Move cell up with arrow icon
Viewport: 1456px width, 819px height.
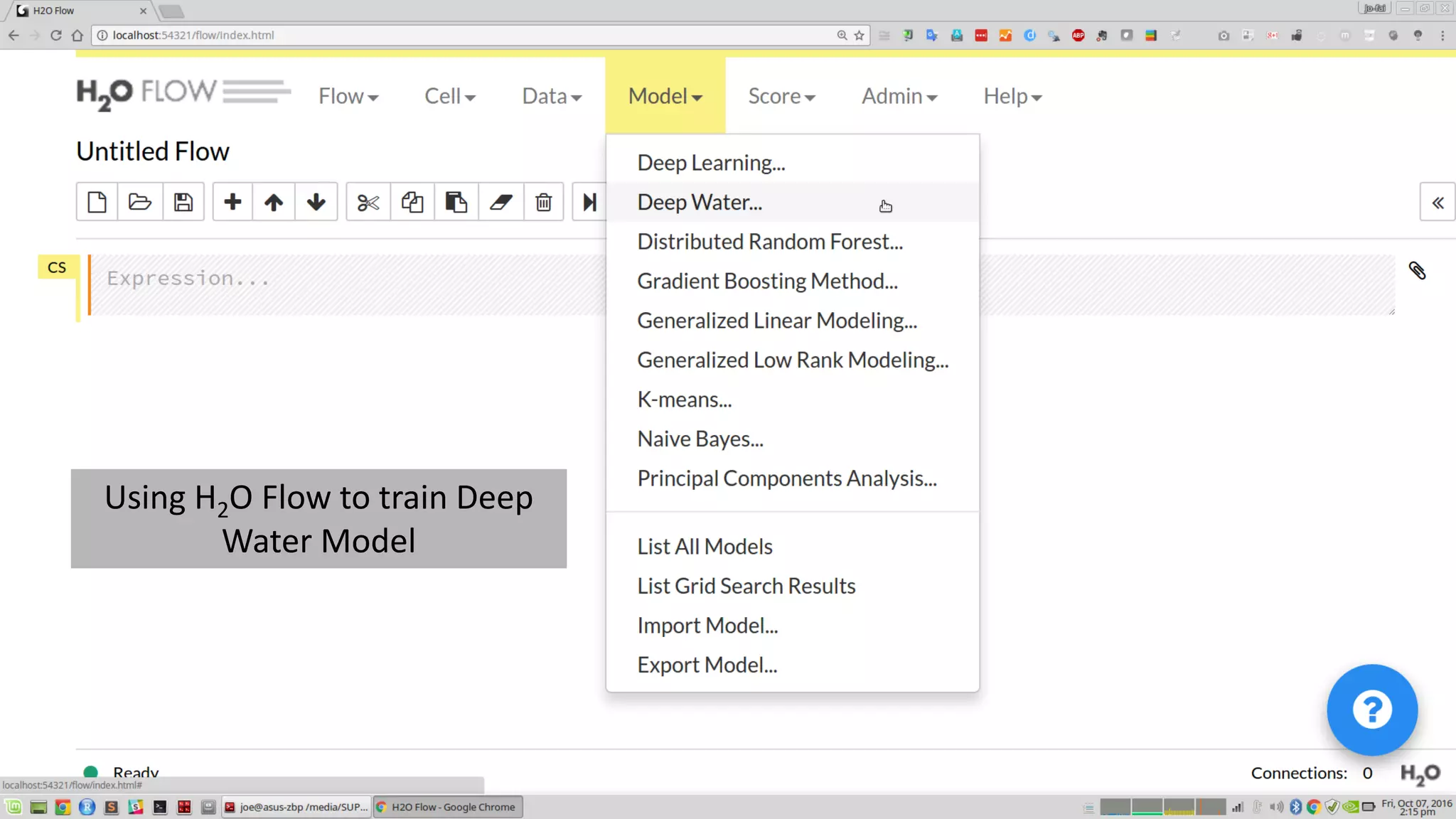tap(274, 203)
